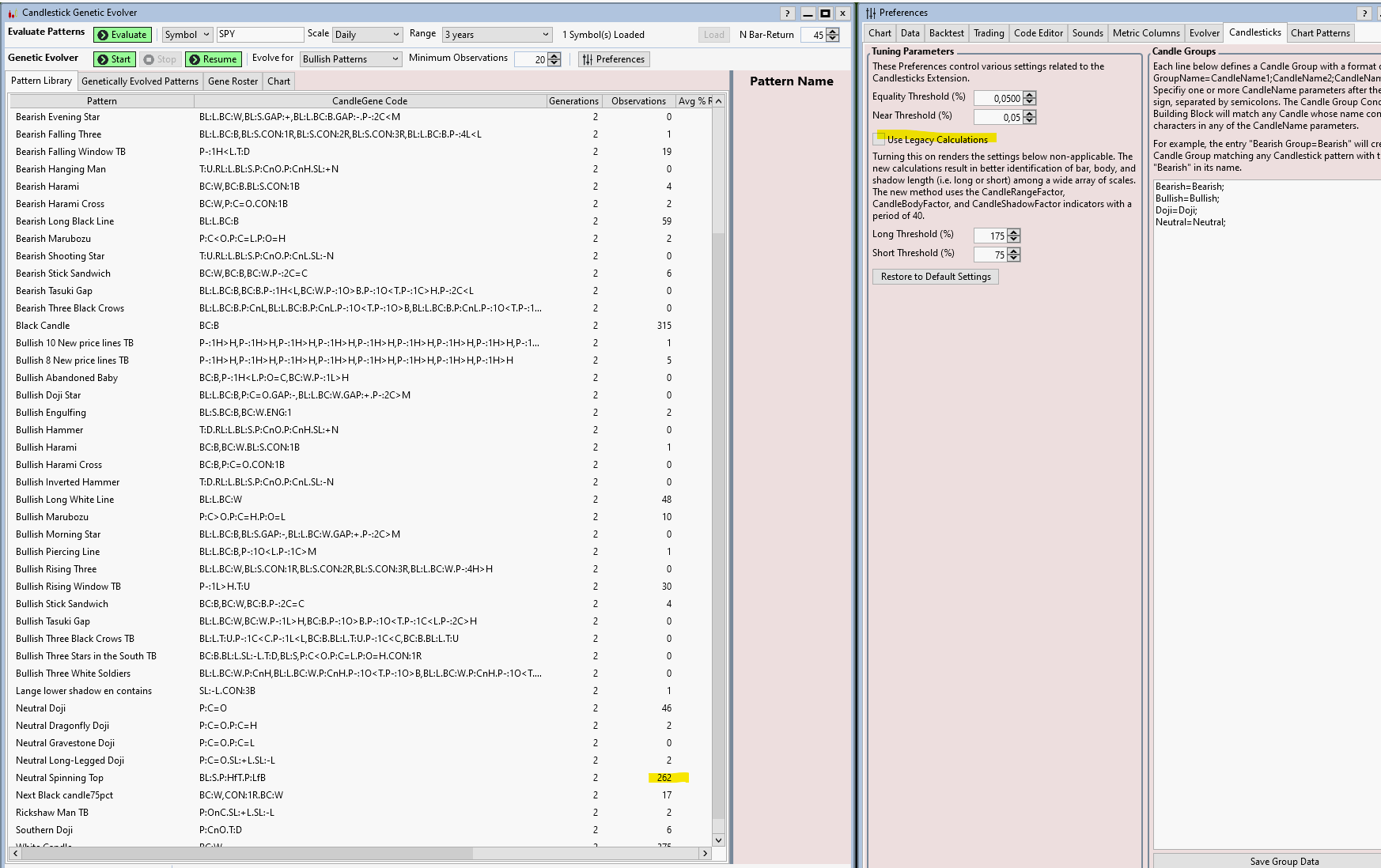Click the Load button
The image size is (1381, 868).
(x=713, y=35)
